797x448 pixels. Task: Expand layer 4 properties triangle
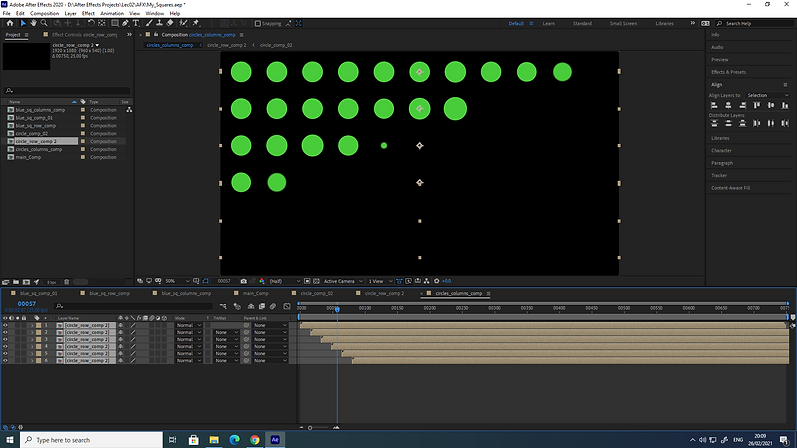[32, 346]
